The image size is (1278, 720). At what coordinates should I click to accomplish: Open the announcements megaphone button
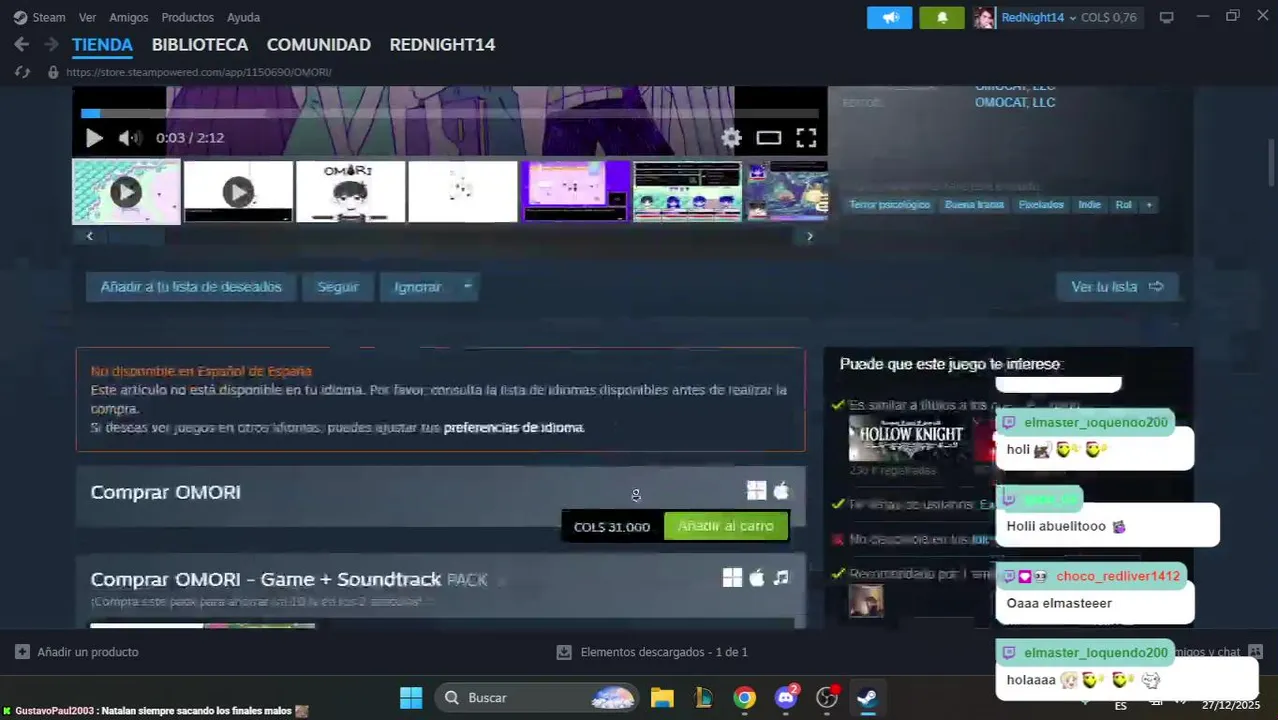point(890,17)
